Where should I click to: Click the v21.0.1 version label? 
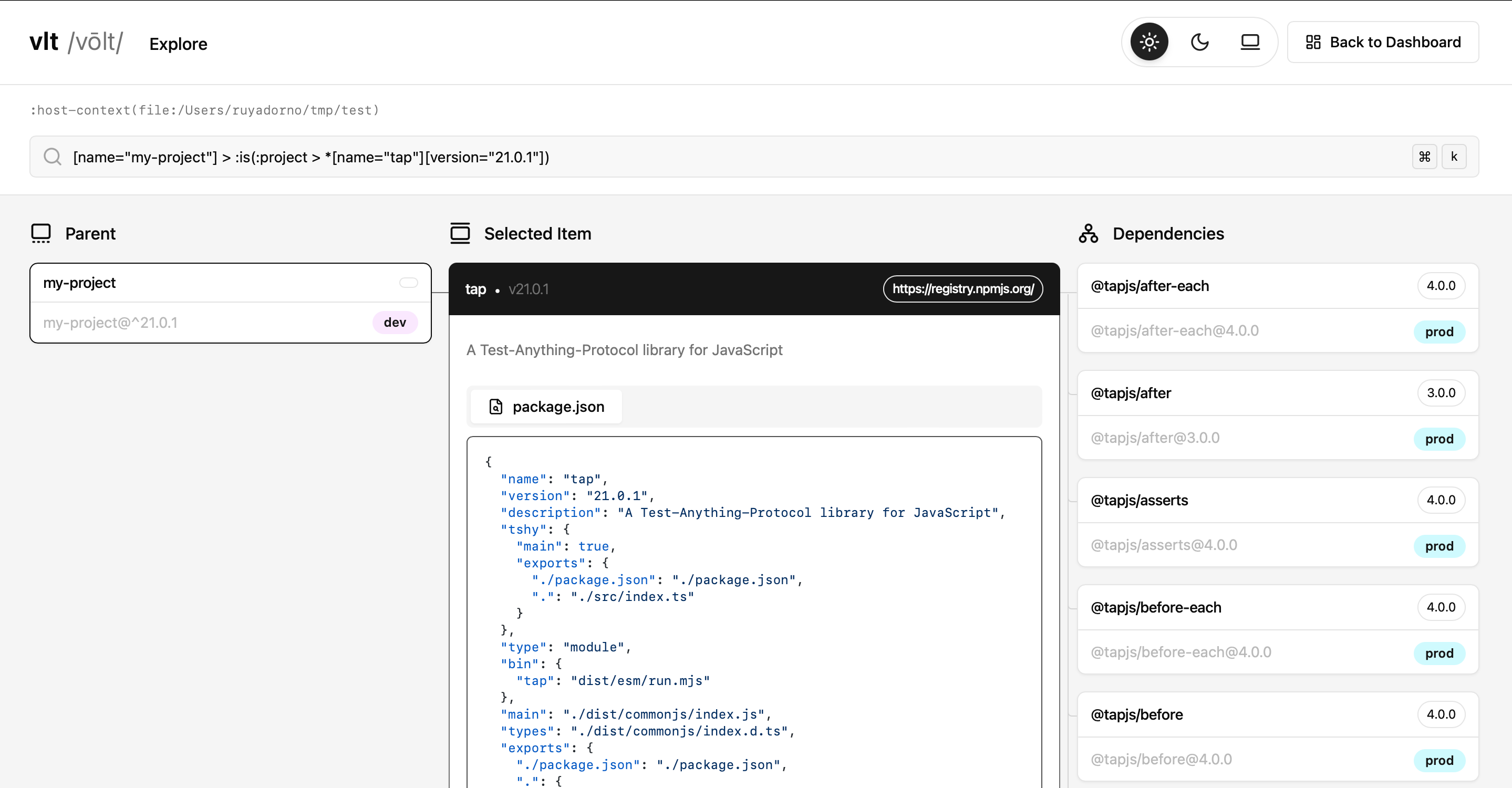[529, 289]
